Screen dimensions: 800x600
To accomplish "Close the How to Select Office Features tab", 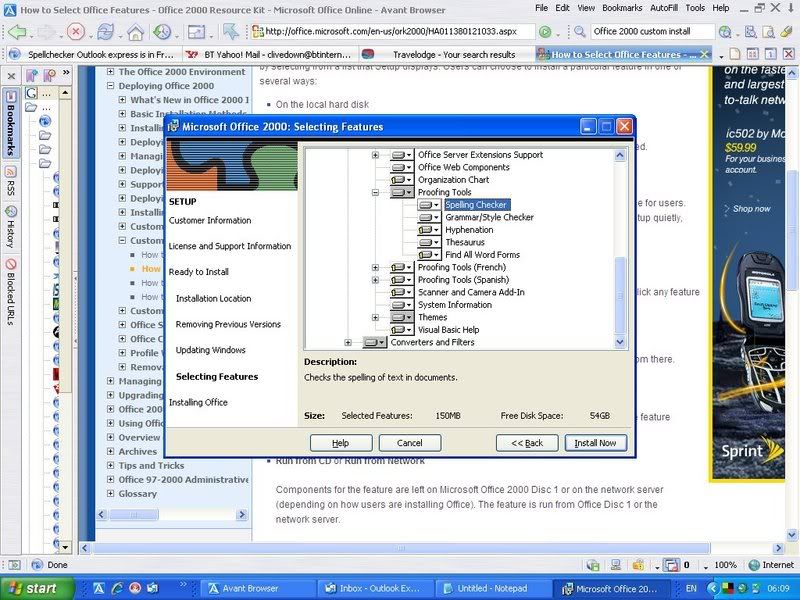I will click(705, 54).
